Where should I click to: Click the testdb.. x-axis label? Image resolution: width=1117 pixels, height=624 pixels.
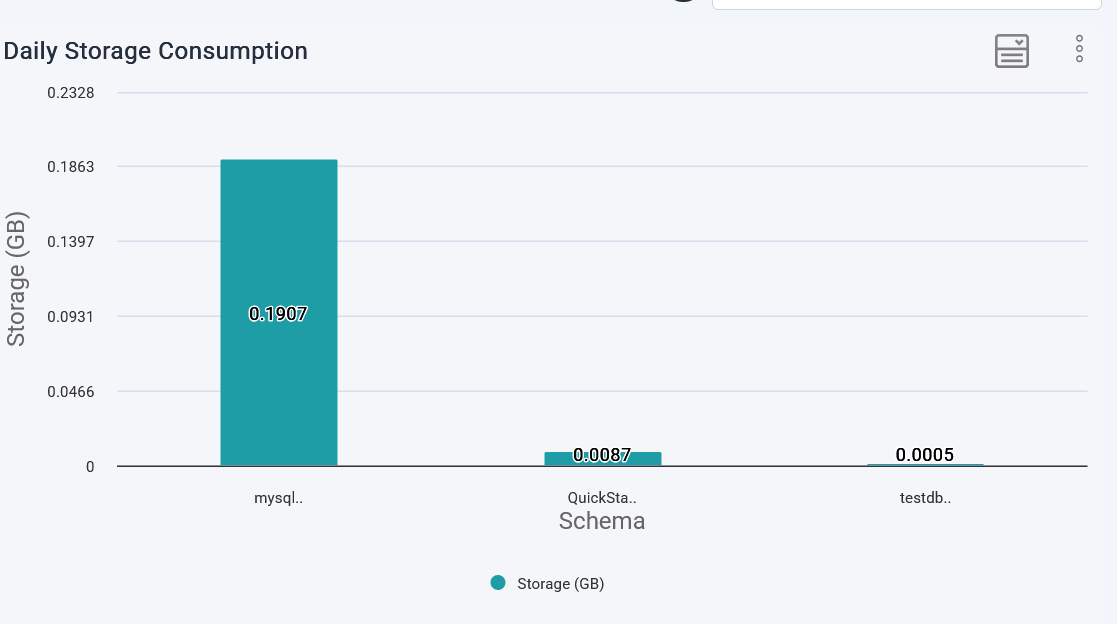pyautogui.click(x=925, y=498)
